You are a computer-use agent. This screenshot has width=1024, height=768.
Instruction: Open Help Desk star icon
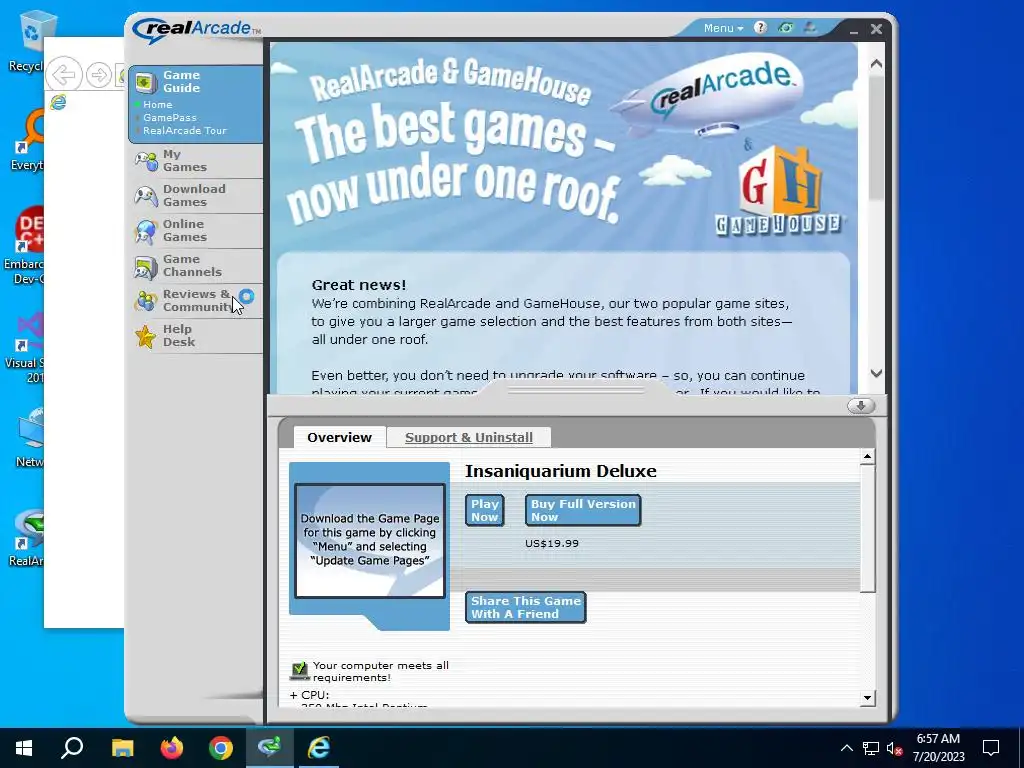[x=146, y=336]
